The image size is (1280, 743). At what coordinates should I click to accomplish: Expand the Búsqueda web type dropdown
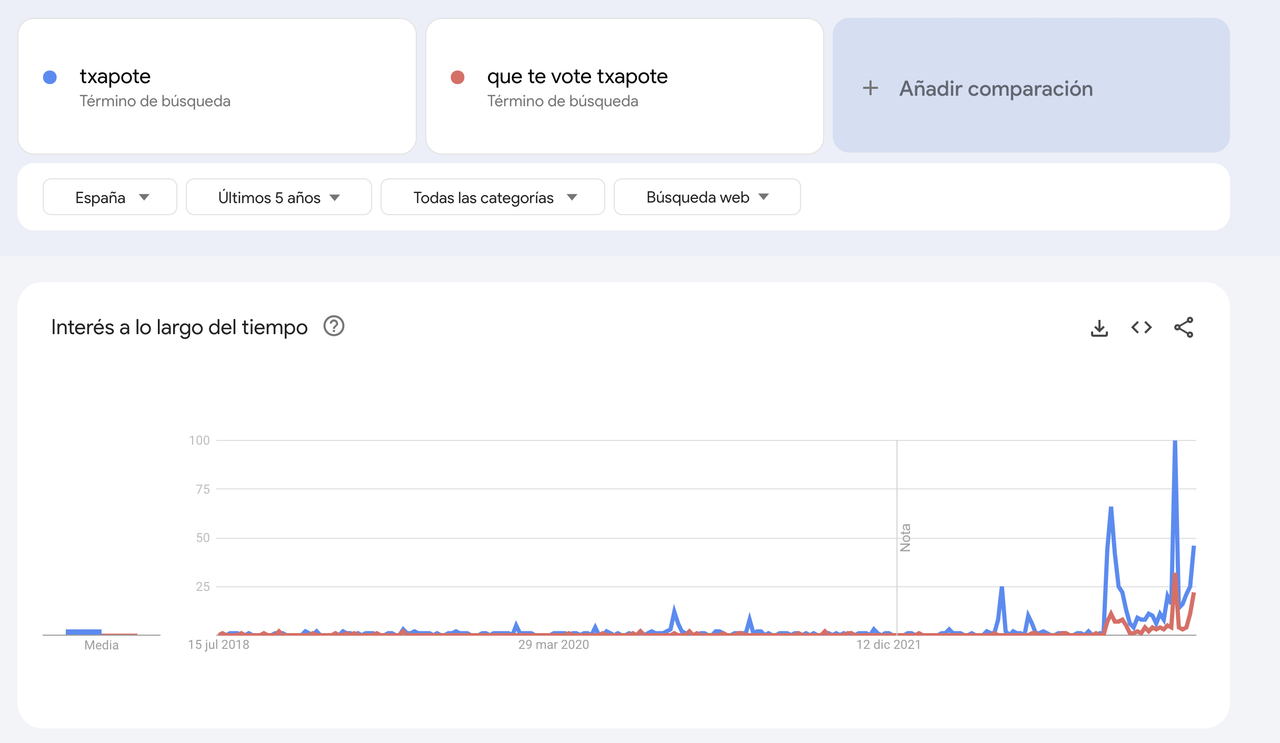(x=707, y=197)
